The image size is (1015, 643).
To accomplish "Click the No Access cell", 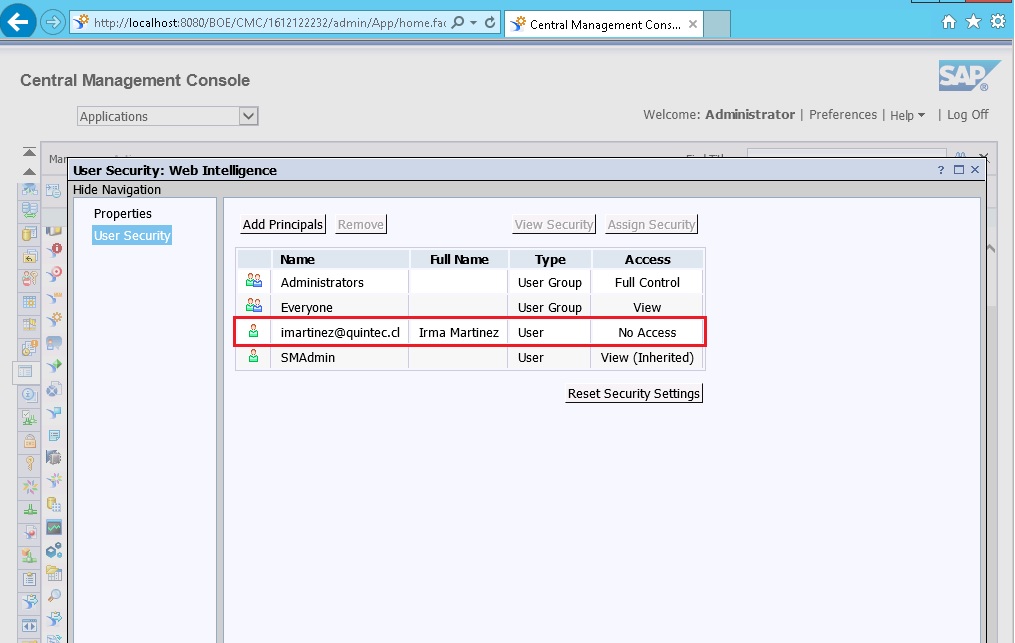I will [x=647, y=332].
